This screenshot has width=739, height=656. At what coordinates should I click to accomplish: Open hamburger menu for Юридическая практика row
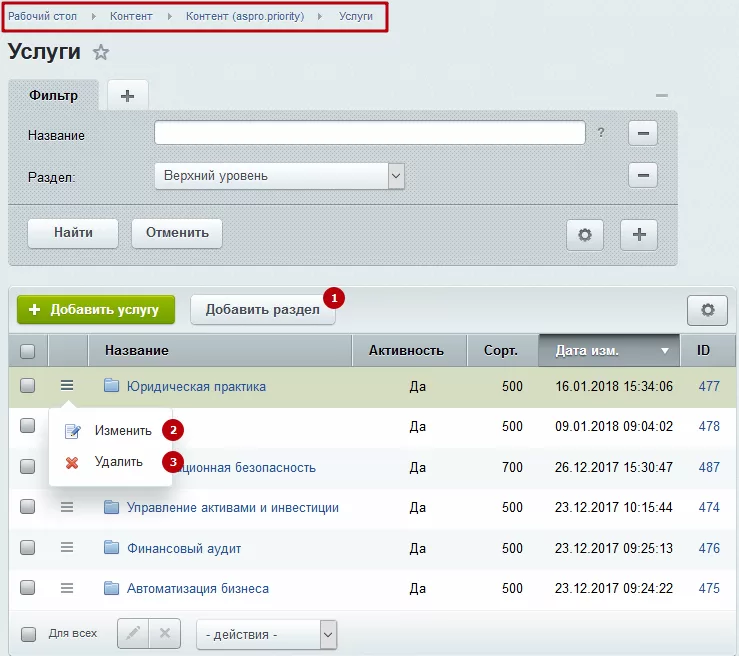(67, 385)
